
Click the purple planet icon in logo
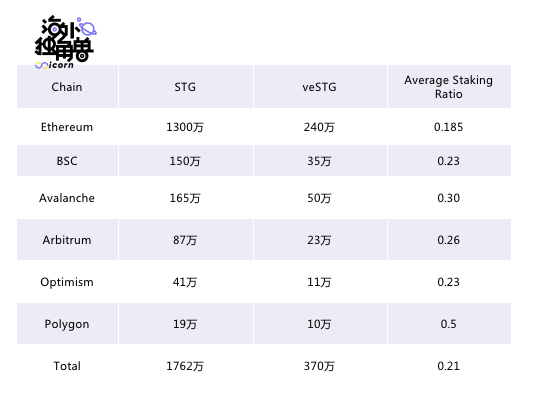pos(88,28)
